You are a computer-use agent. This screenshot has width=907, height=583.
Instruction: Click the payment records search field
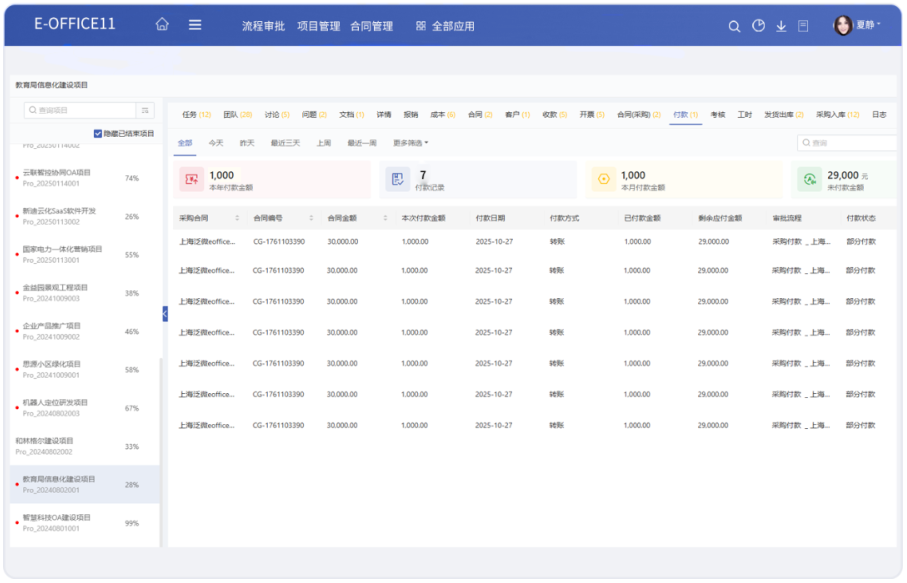pyautogui.click(x=850, y=143)
